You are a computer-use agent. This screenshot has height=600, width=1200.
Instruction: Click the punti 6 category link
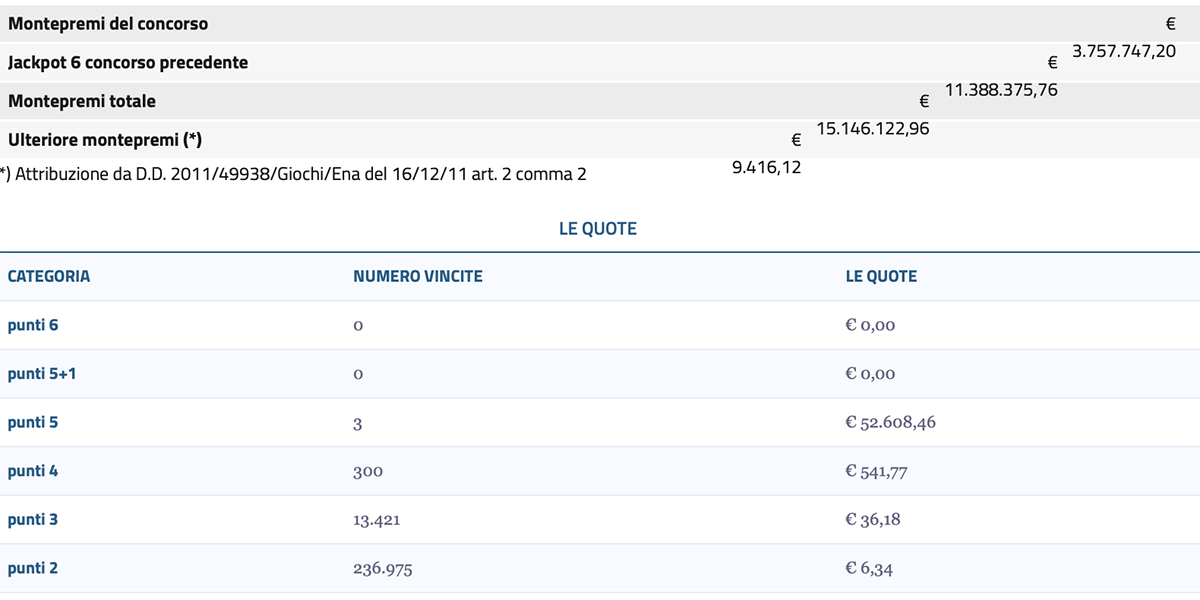click(x=32, y=325)
